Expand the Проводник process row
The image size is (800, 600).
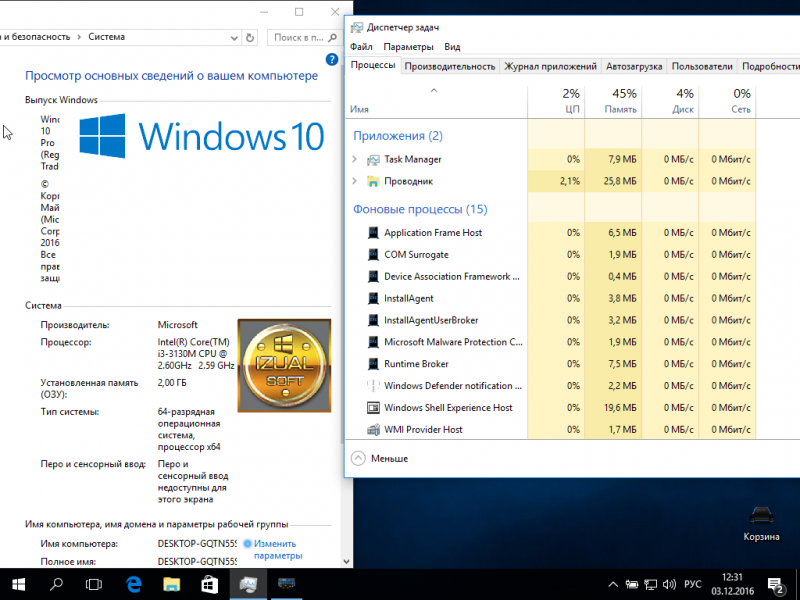tap(355, 181)
